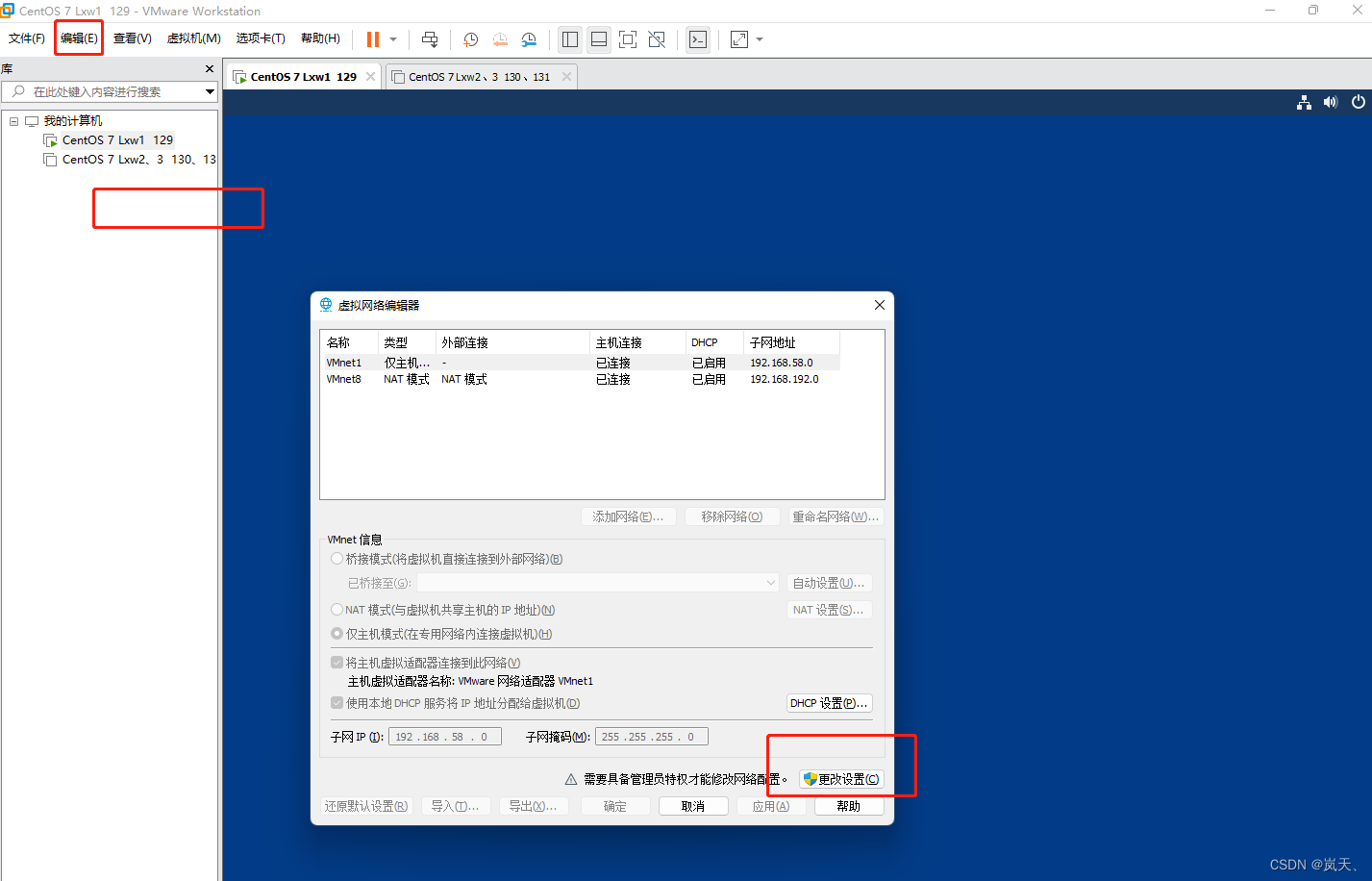Select the NAT 模式 radio button
This screenshot has width=1372, height=881.
(337, 610)
